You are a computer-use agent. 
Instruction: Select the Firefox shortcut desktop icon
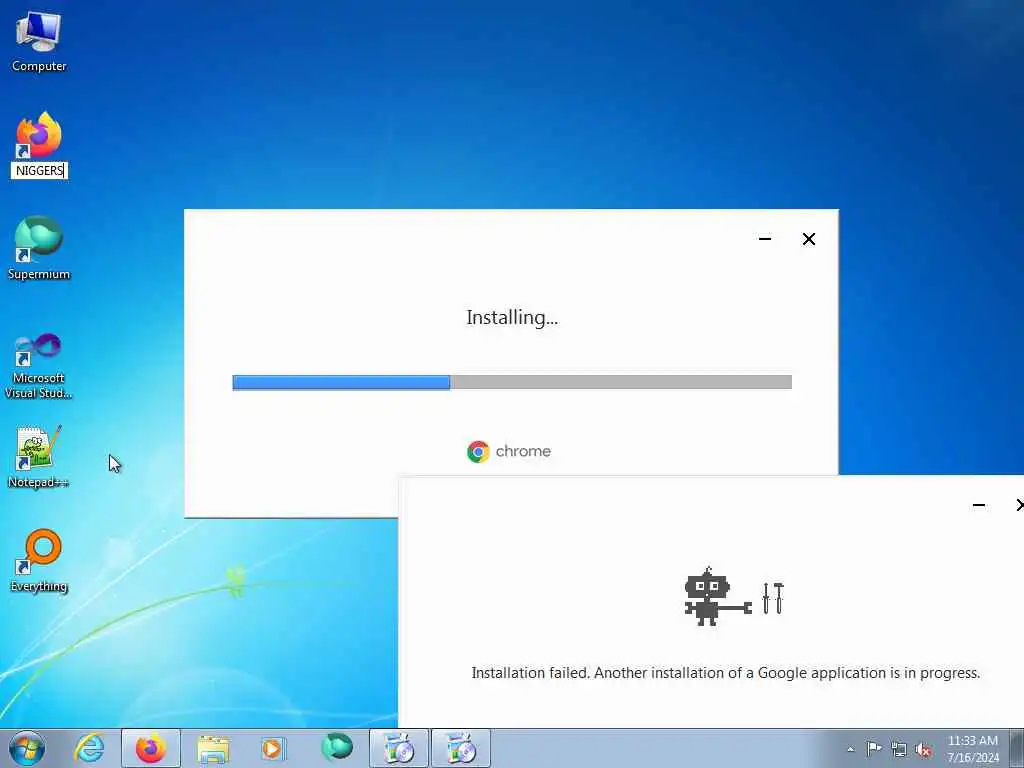[x=39, y=135]
